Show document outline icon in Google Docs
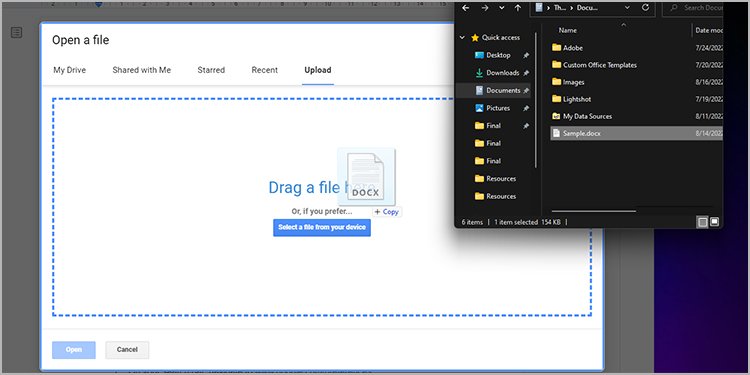The height and width of the screenshot is (375, 750). pos(16,33)
